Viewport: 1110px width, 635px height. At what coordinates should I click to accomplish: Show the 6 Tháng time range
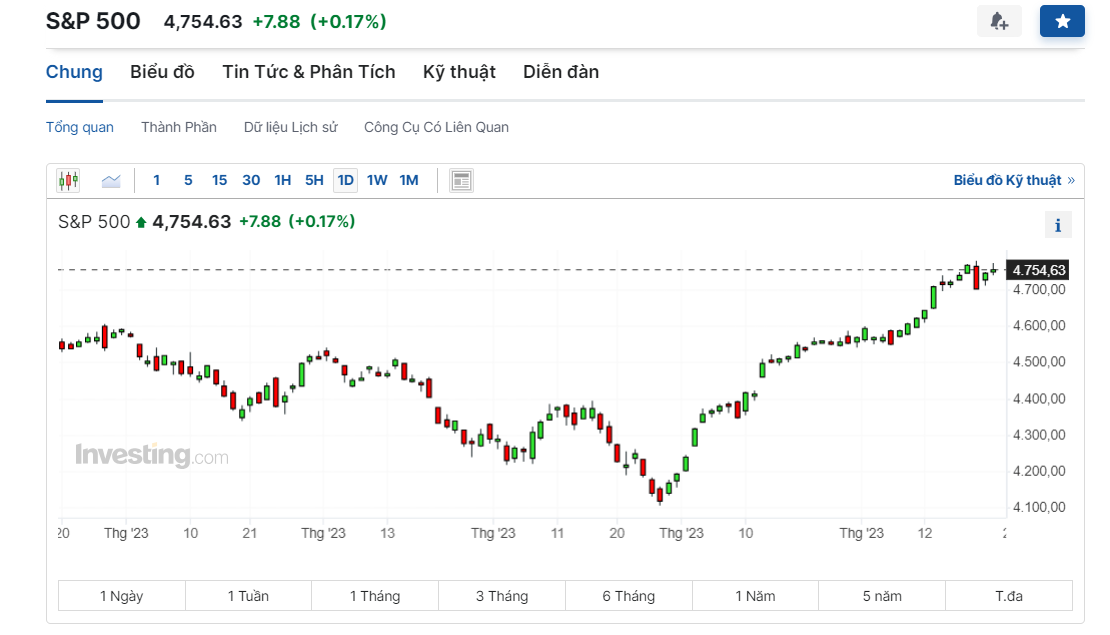(629, 596)
